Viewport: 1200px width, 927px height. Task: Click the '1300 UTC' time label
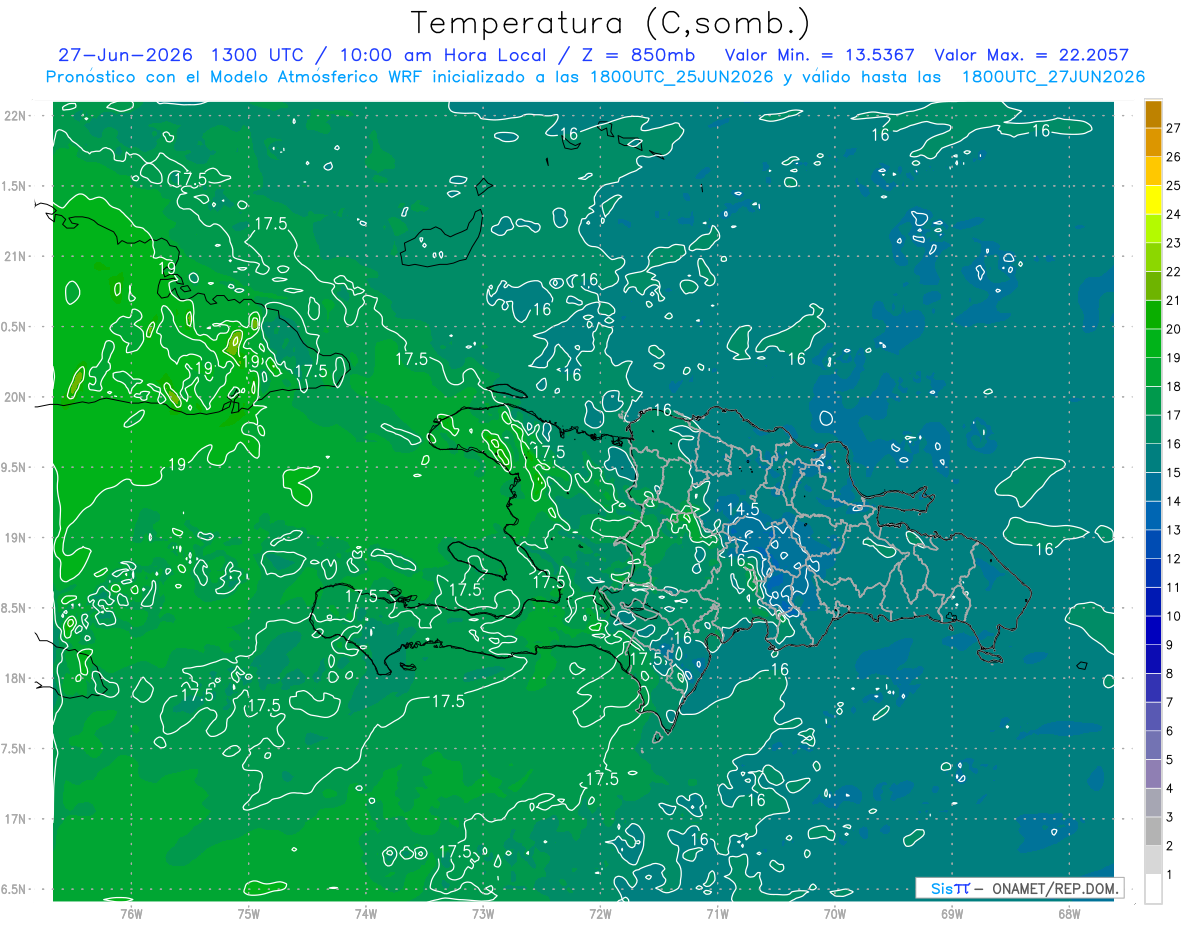258,55
